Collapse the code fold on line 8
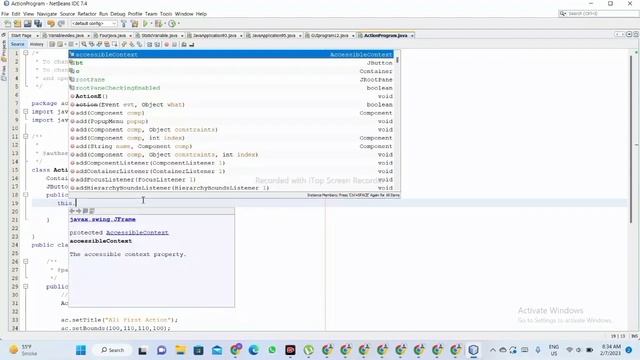Viewport: 640px width, 360px height. (25, 111)
